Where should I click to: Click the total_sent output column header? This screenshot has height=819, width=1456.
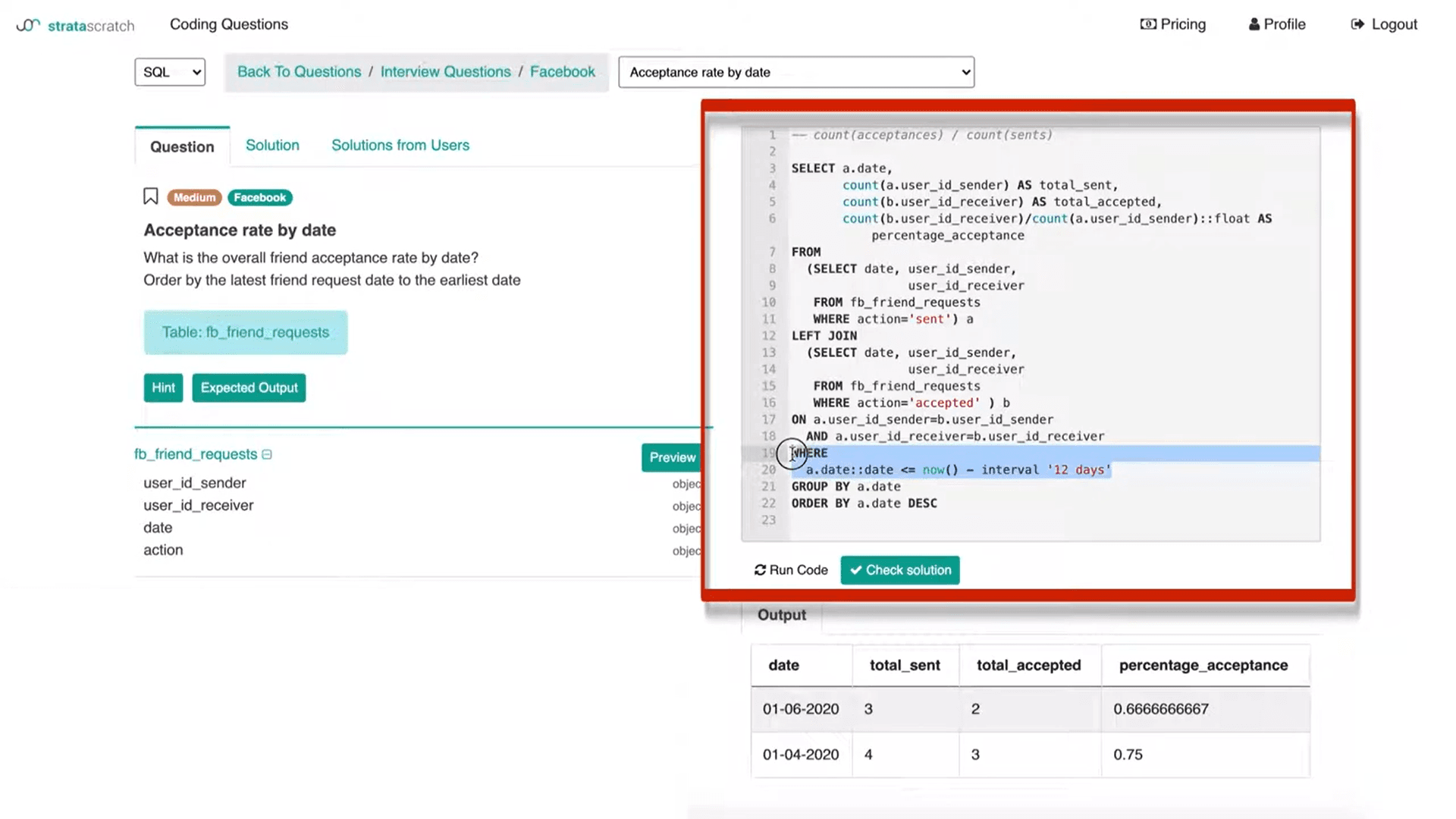point(905,665)
